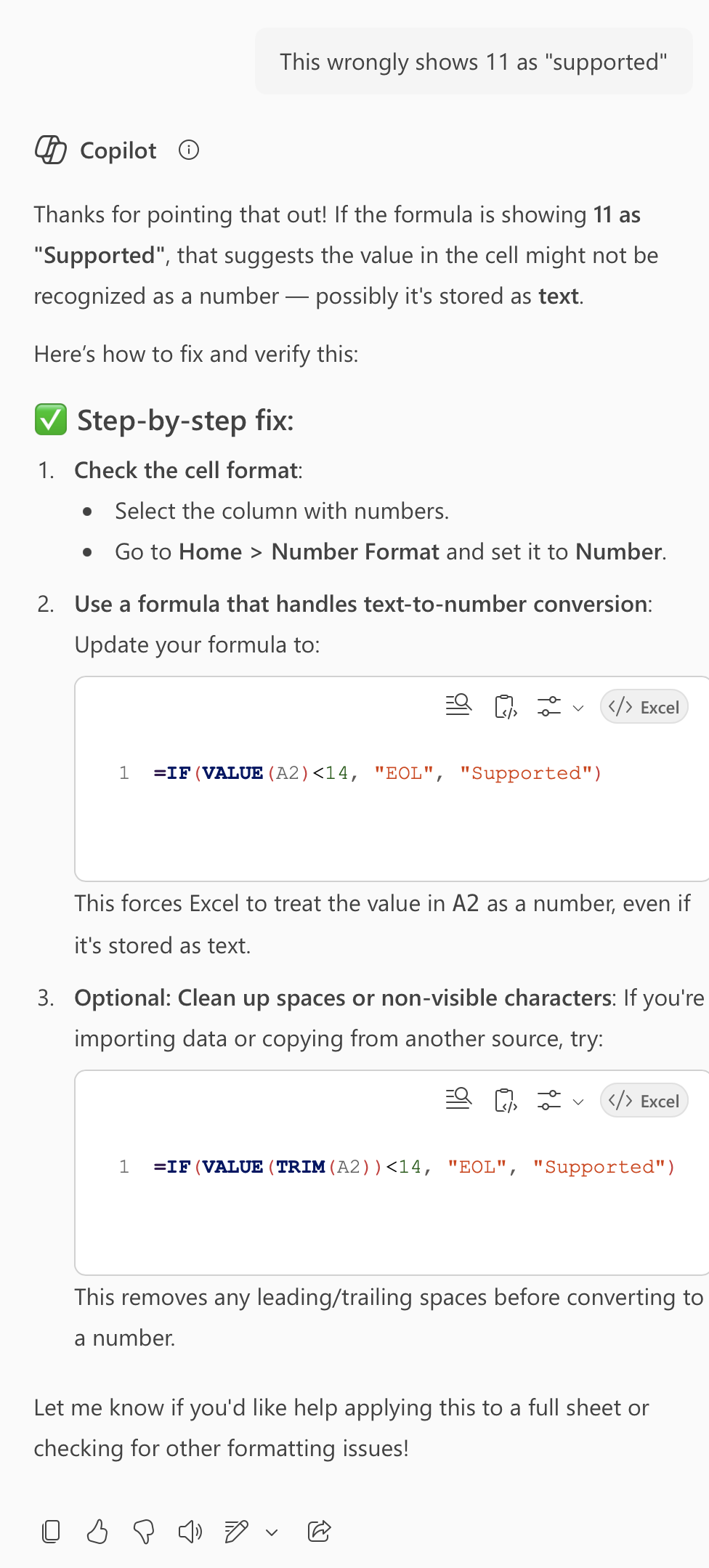
Task: Click the adjustment sliders icon on first code block
Action: point(550,706)
